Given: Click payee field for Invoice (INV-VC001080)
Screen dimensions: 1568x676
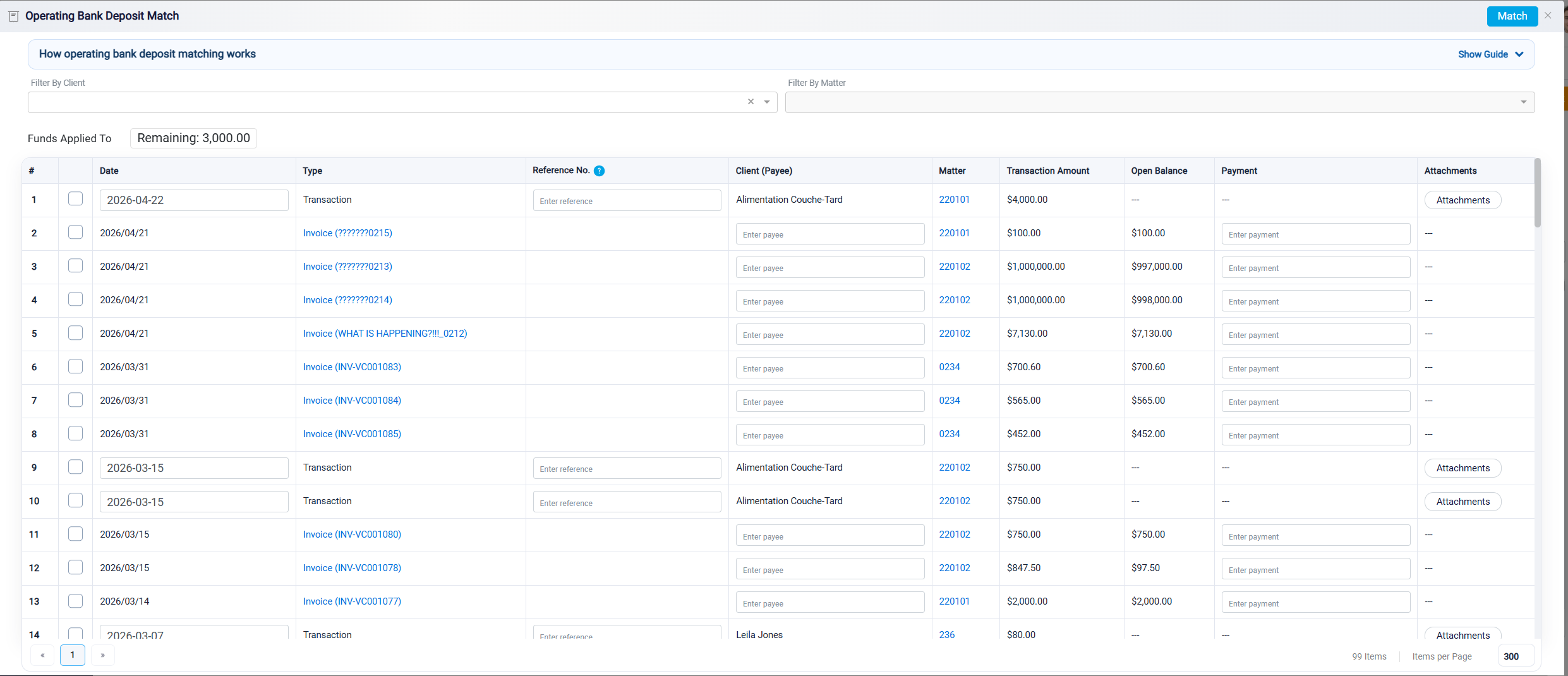Looking at the screenshot, I should pos(829,535).
